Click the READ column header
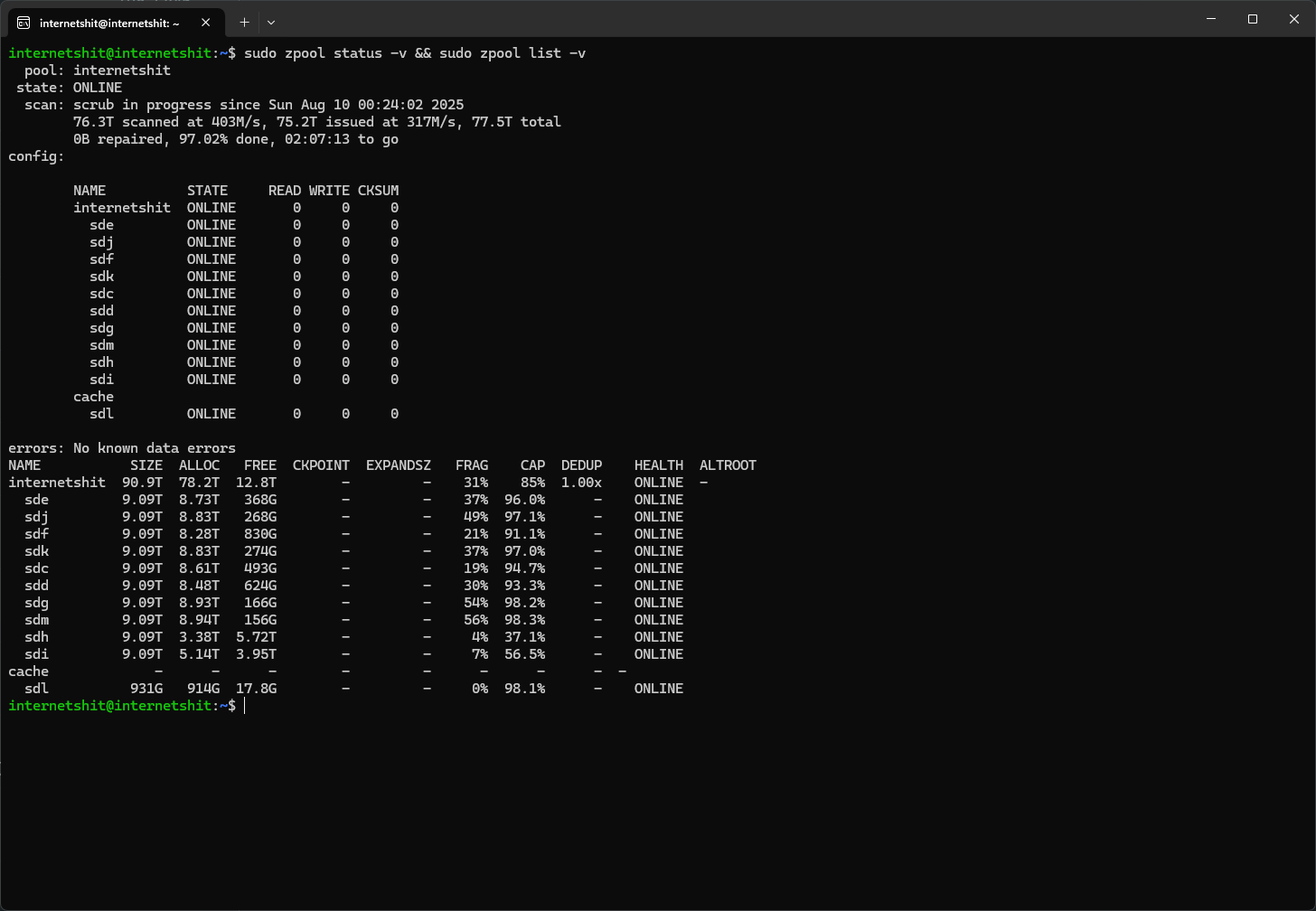Viewport: 1316px width, 911px height. pyautogui.click(x=285, y=191)
